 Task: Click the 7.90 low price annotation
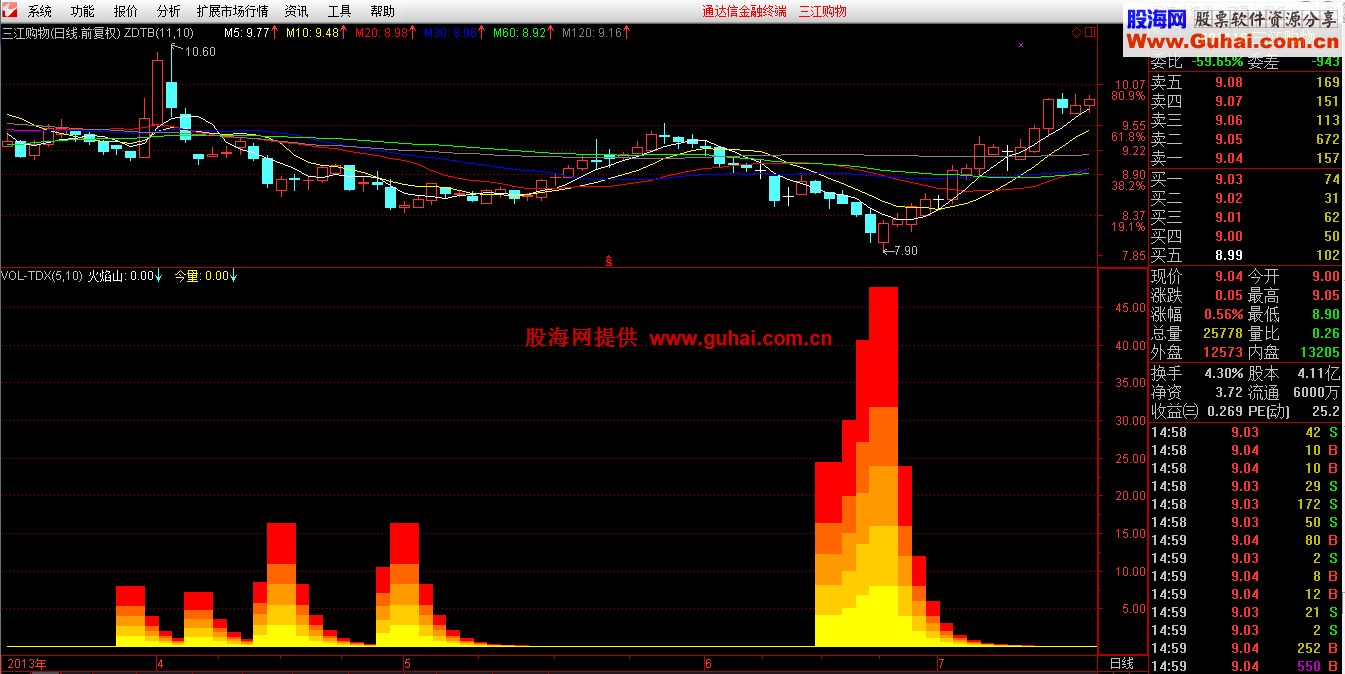(905, 250)
